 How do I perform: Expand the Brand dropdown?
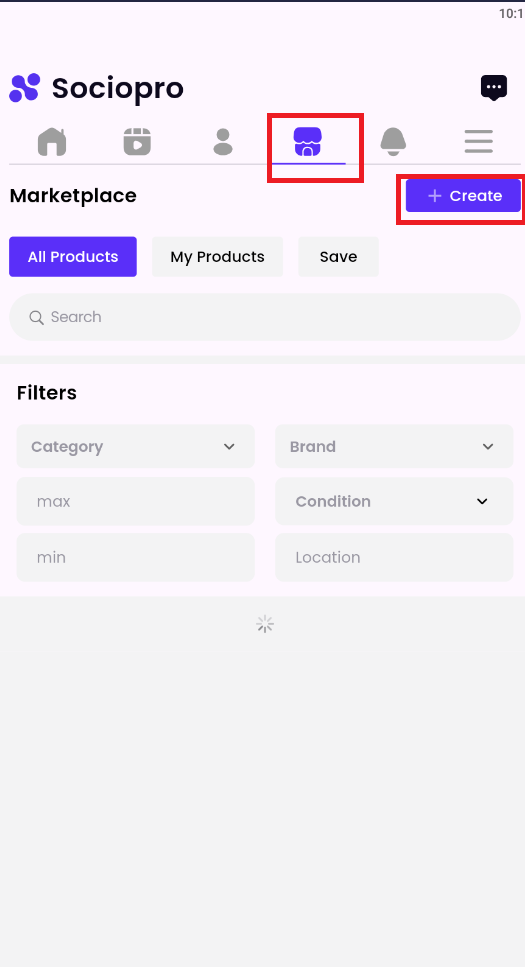coord(394,446)
